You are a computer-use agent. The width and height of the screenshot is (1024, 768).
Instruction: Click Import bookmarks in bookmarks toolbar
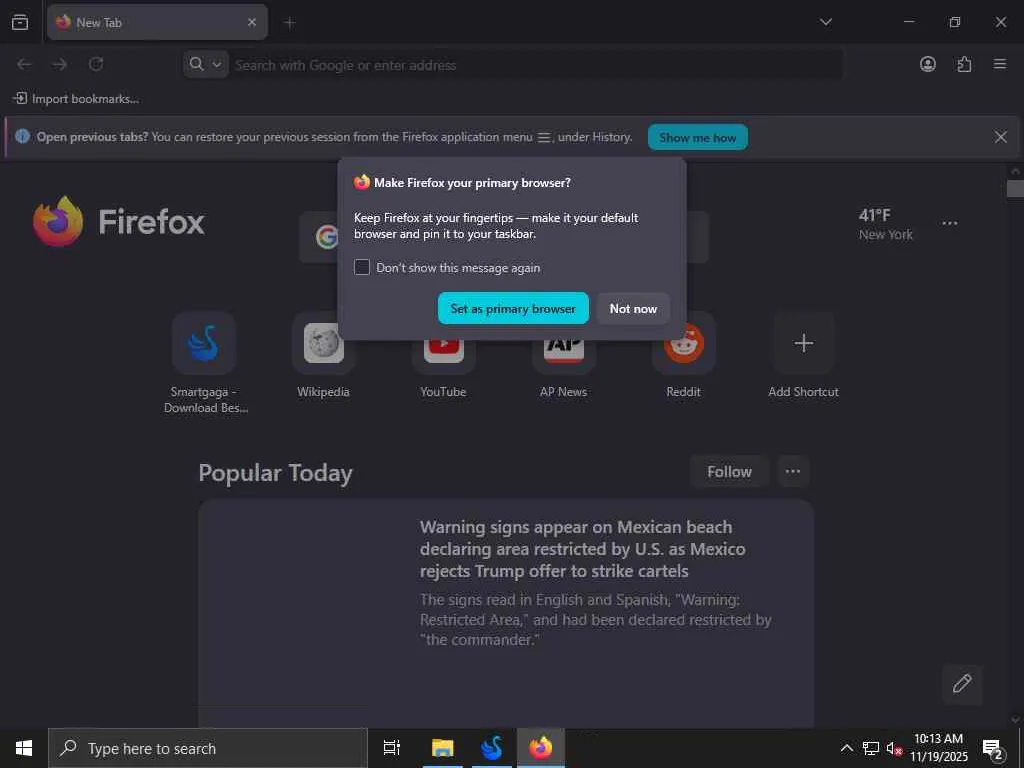click(x=76, y=99)
